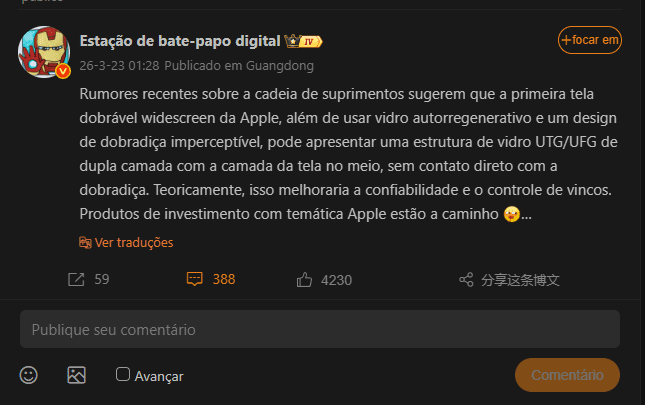The image size is (645, 405).
Task: Open comments via speech bubble icon
Action: coord(195,279)
